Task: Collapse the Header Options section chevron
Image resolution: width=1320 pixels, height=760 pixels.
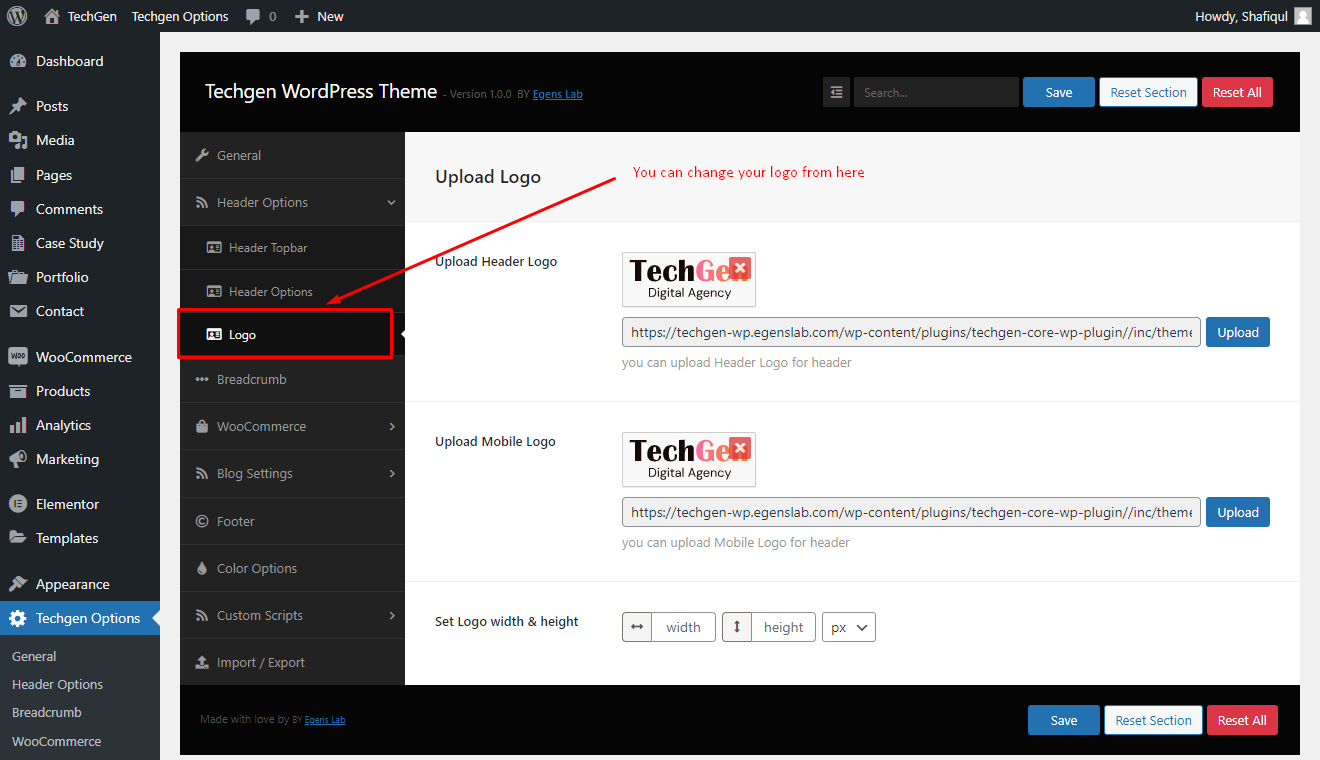Action: pyautogui.click(x=391, y=202)
